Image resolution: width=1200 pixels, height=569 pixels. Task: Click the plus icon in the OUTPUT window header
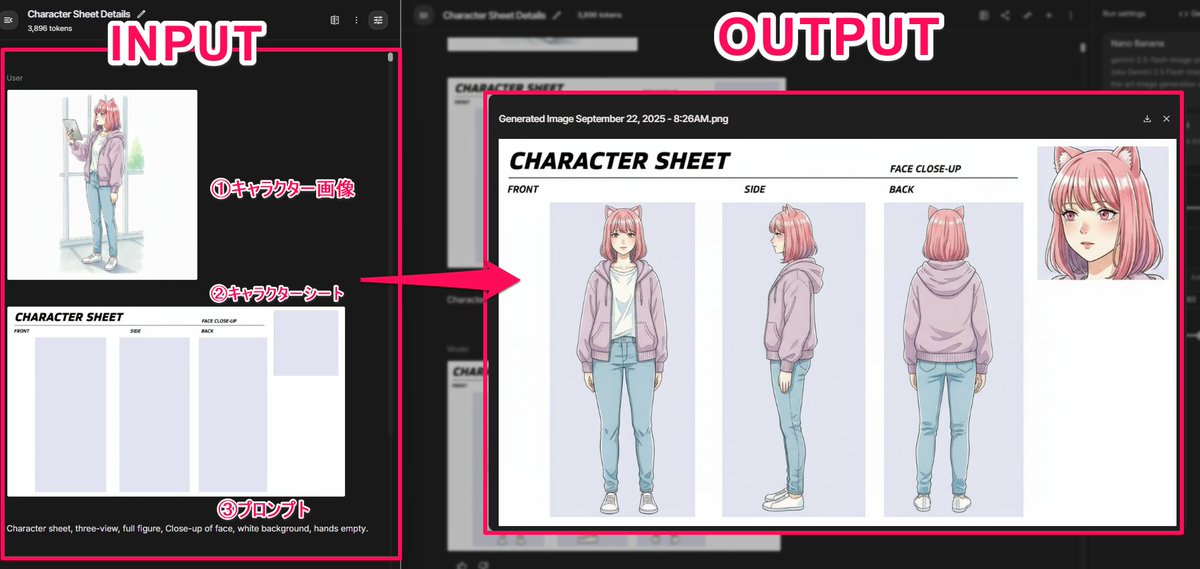click(x=1048, y=15)
